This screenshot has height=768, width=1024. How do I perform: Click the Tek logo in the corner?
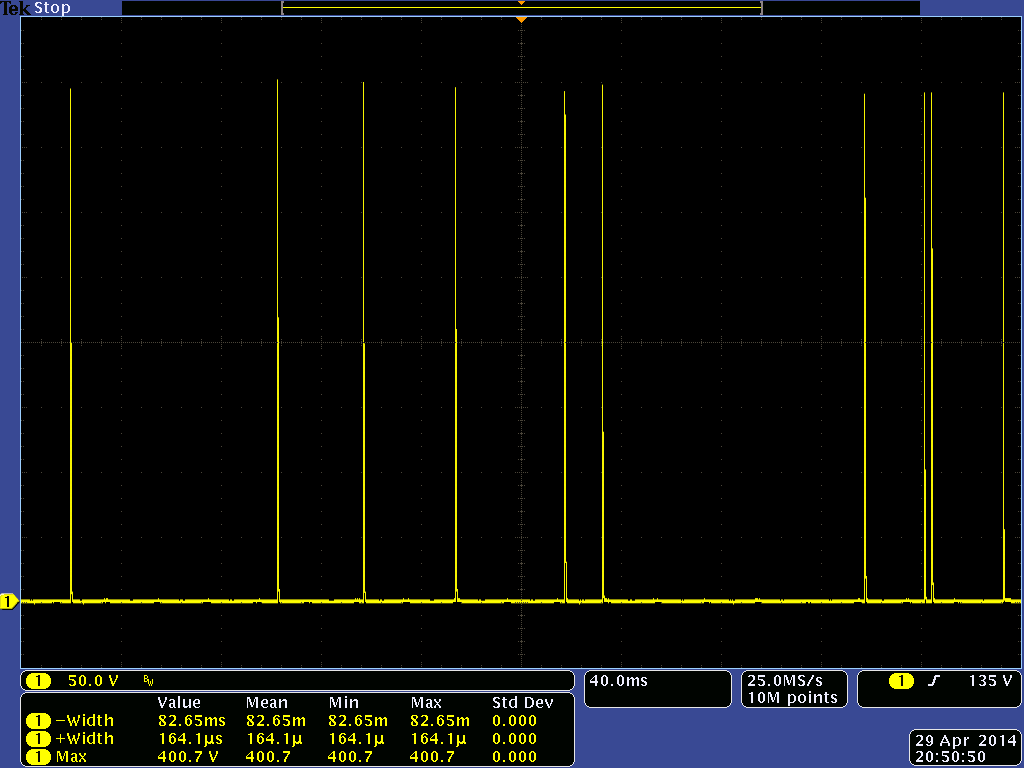pyautogui.click(x=16, y=8)
